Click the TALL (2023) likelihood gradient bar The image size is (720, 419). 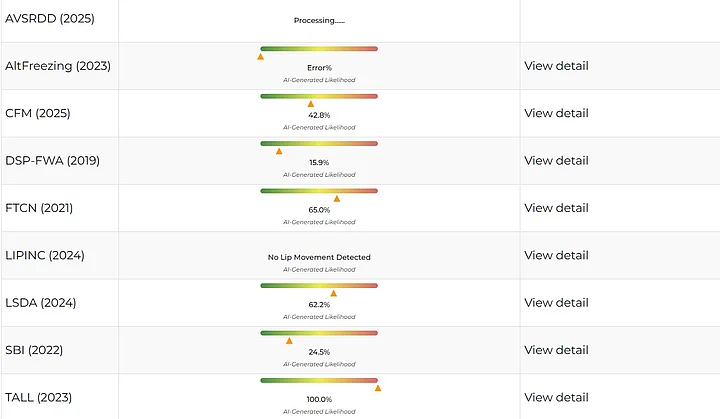point(319,379)
